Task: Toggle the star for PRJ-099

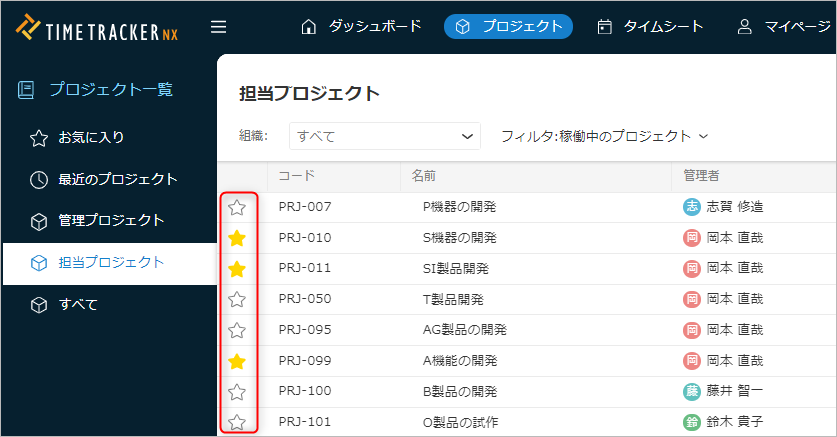Action: point(237,361)
